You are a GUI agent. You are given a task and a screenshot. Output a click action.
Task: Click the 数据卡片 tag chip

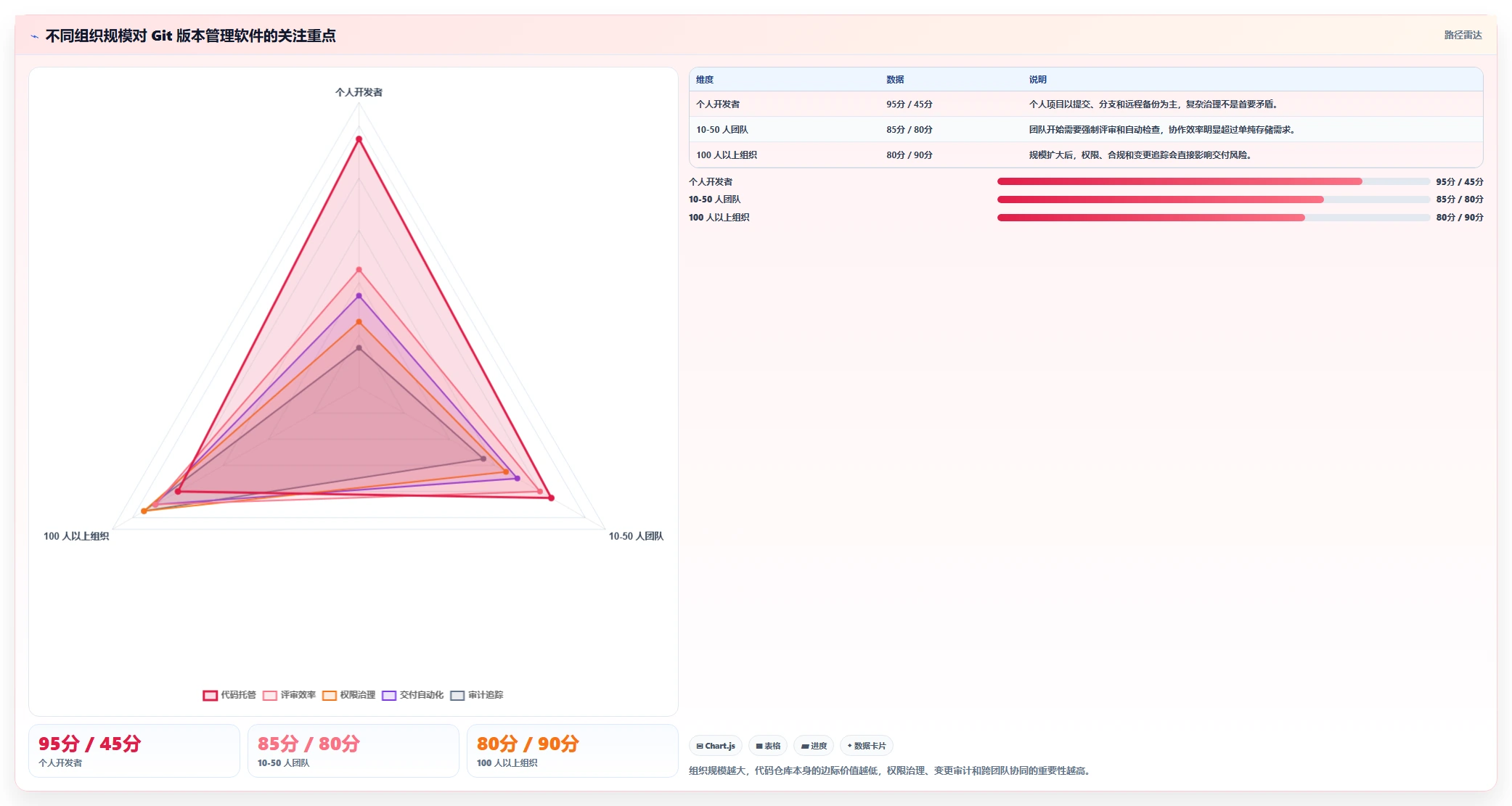click(x=866, y=746)
